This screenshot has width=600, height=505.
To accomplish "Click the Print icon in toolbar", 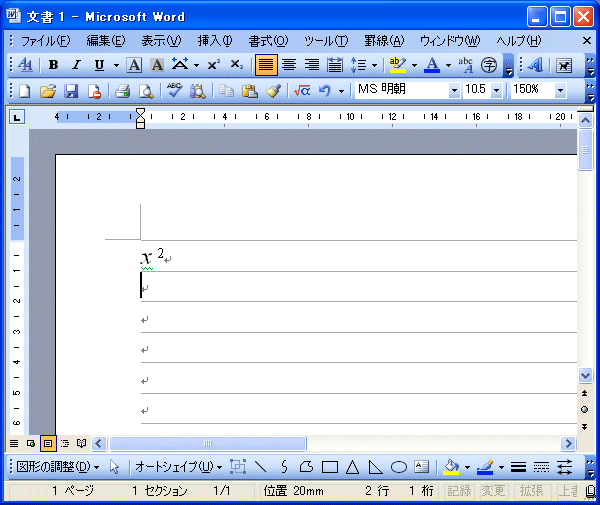I will pyautogui.click(x=122, y=91).
